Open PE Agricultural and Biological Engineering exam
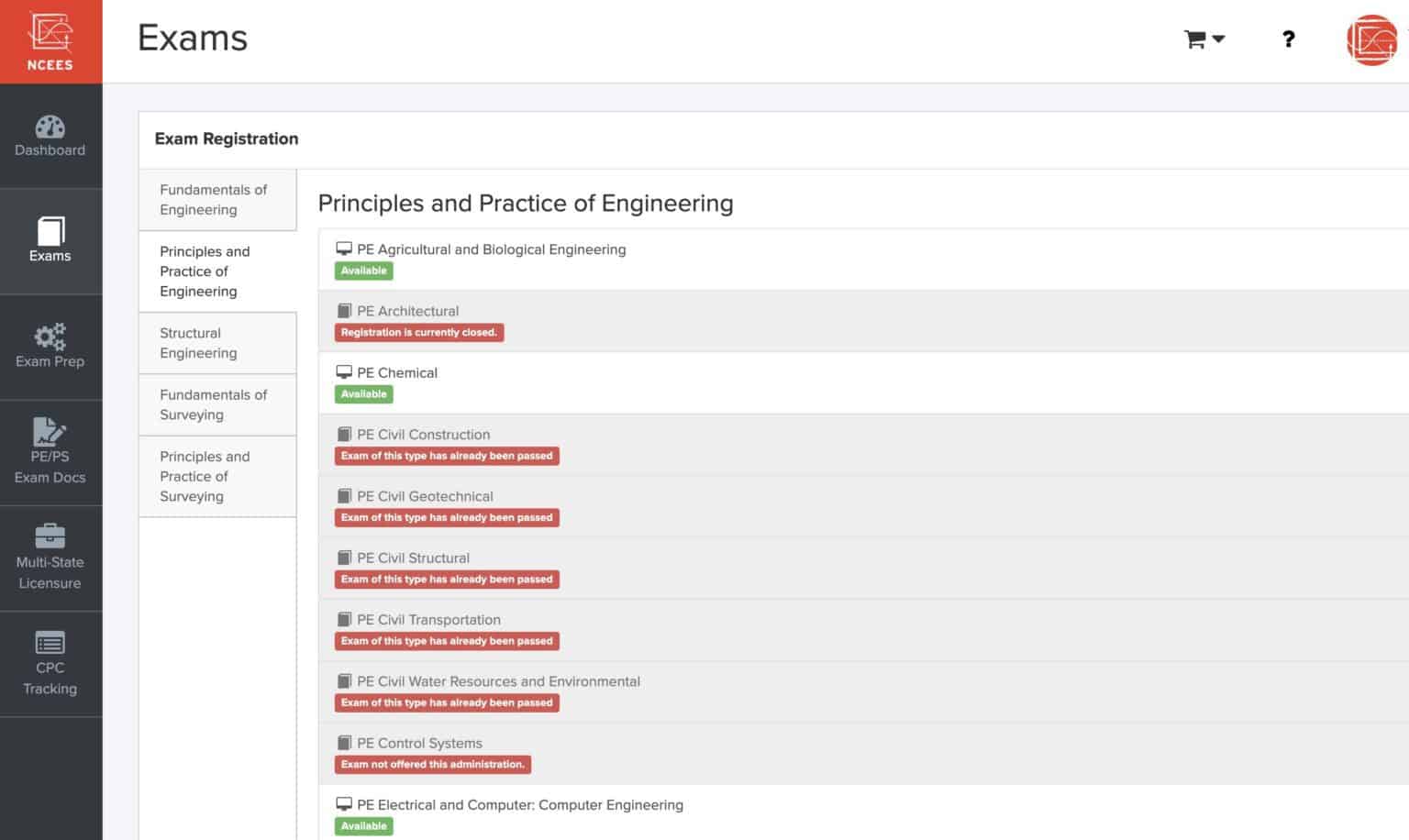Screen dimensions: 1409x840 point(491,249)
